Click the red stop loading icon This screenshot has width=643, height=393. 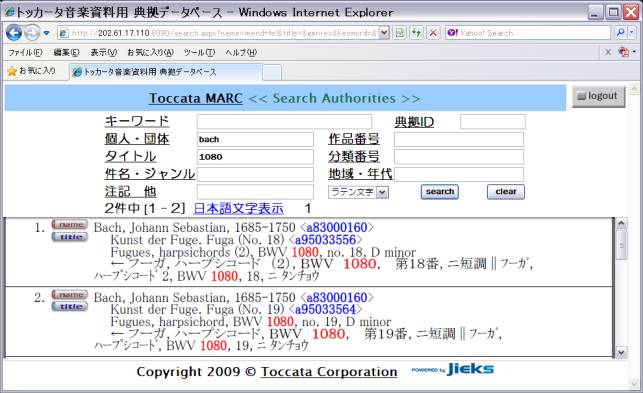coord(433,33)
